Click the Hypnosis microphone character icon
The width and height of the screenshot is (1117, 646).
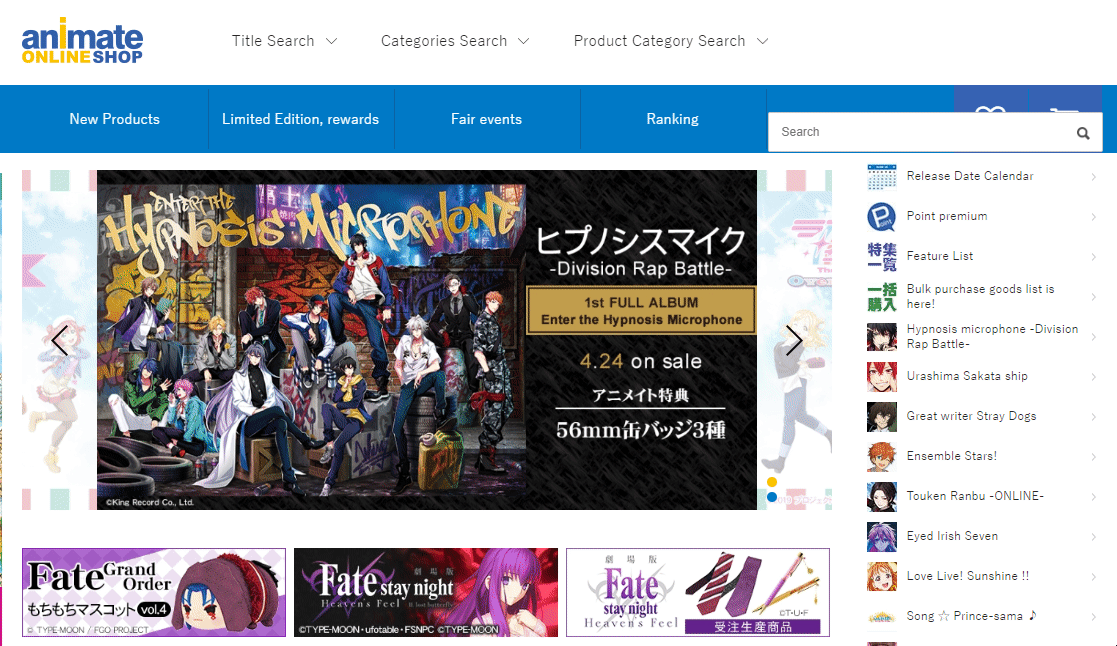tap(881, 337)
